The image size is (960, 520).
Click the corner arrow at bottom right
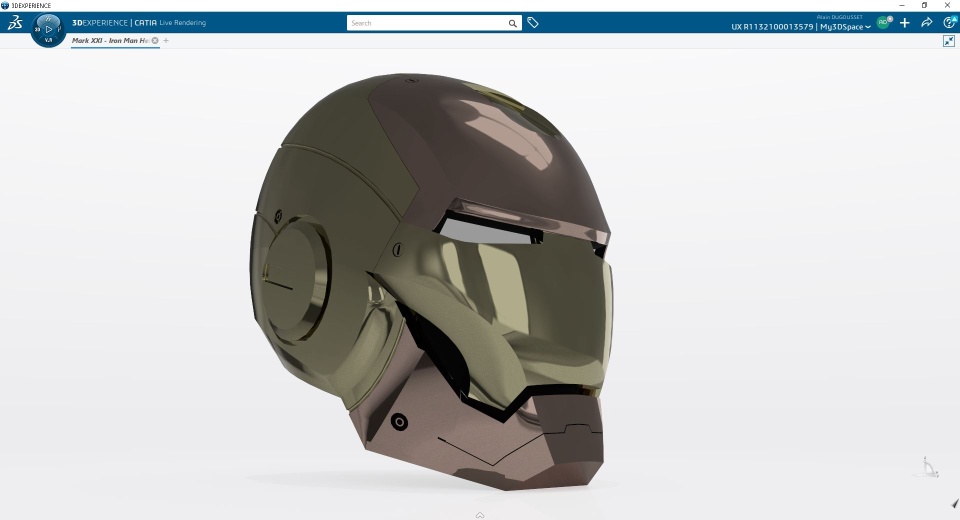click(x=955, y=503)
